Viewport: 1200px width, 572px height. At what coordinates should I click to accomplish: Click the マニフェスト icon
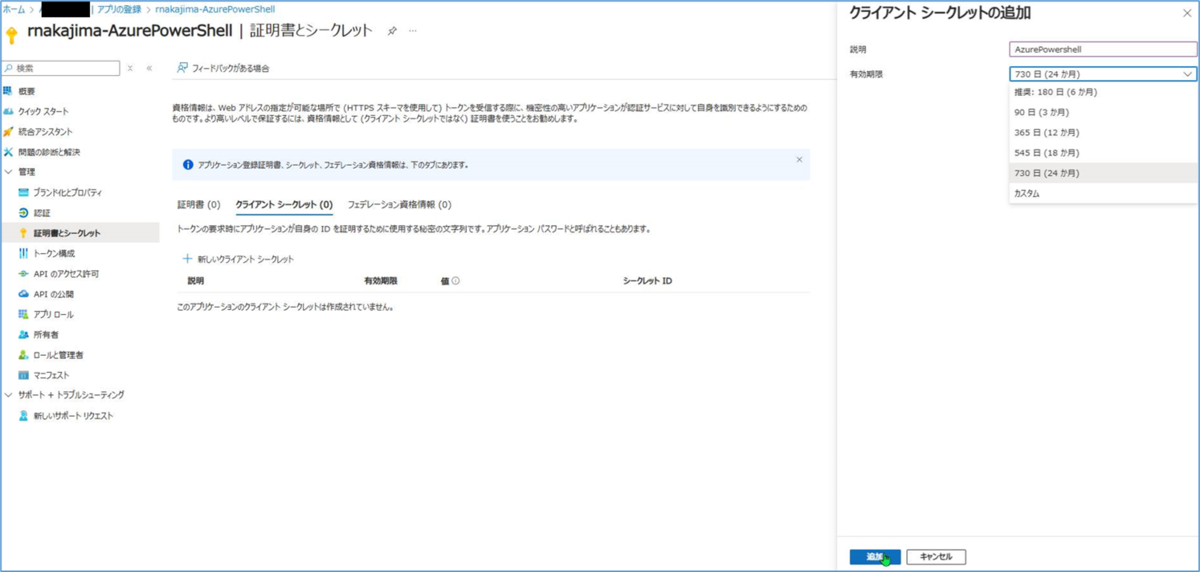(x=24, y=375)
